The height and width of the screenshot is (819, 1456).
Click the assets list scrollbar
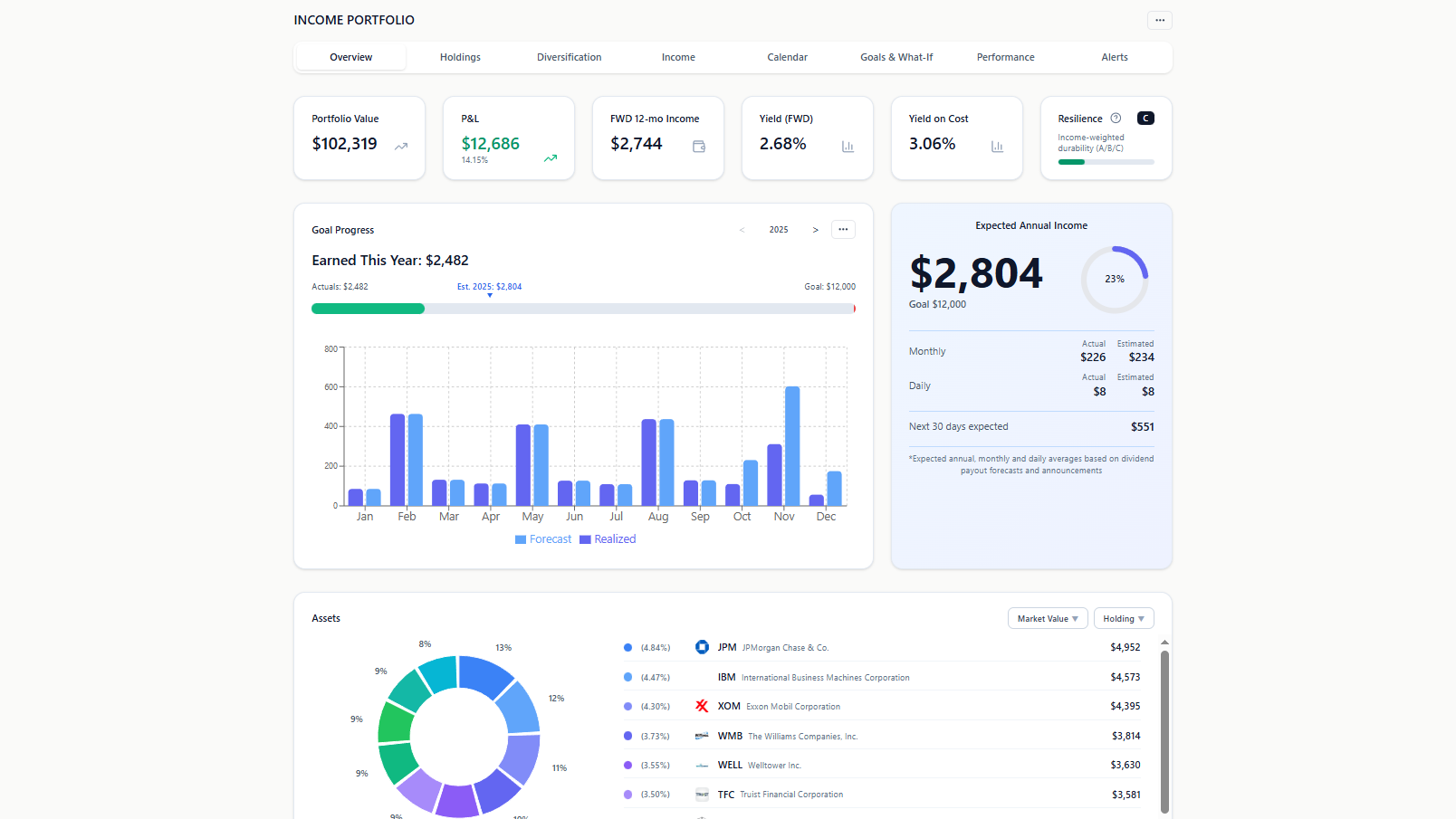coord(1164,724)
